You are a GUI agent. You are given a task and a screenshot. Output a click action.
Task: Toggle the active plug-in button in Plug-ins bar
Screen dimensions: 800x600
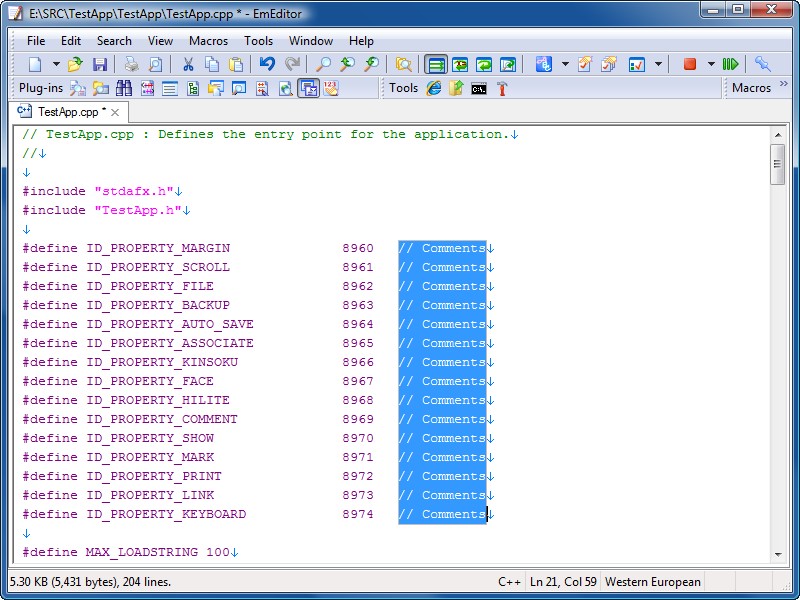point(308,88)
